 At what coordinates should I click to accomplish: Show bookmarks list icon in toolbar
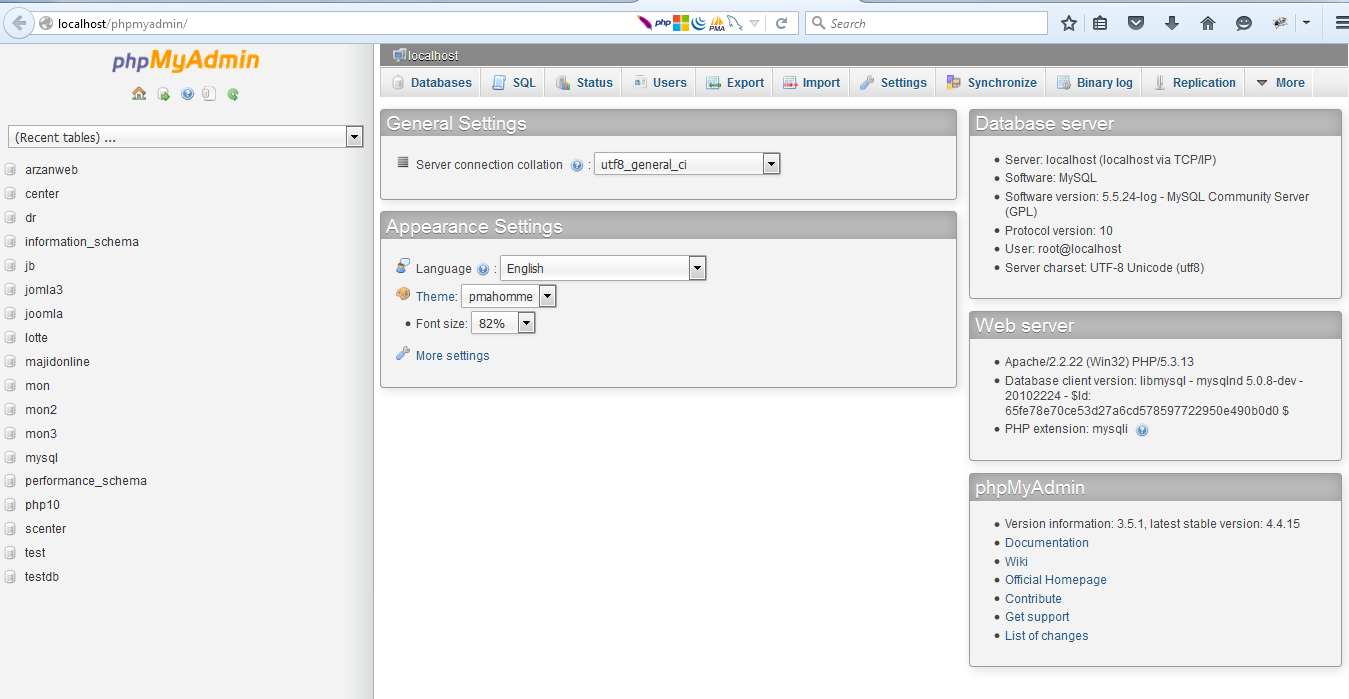(1100, 23)
